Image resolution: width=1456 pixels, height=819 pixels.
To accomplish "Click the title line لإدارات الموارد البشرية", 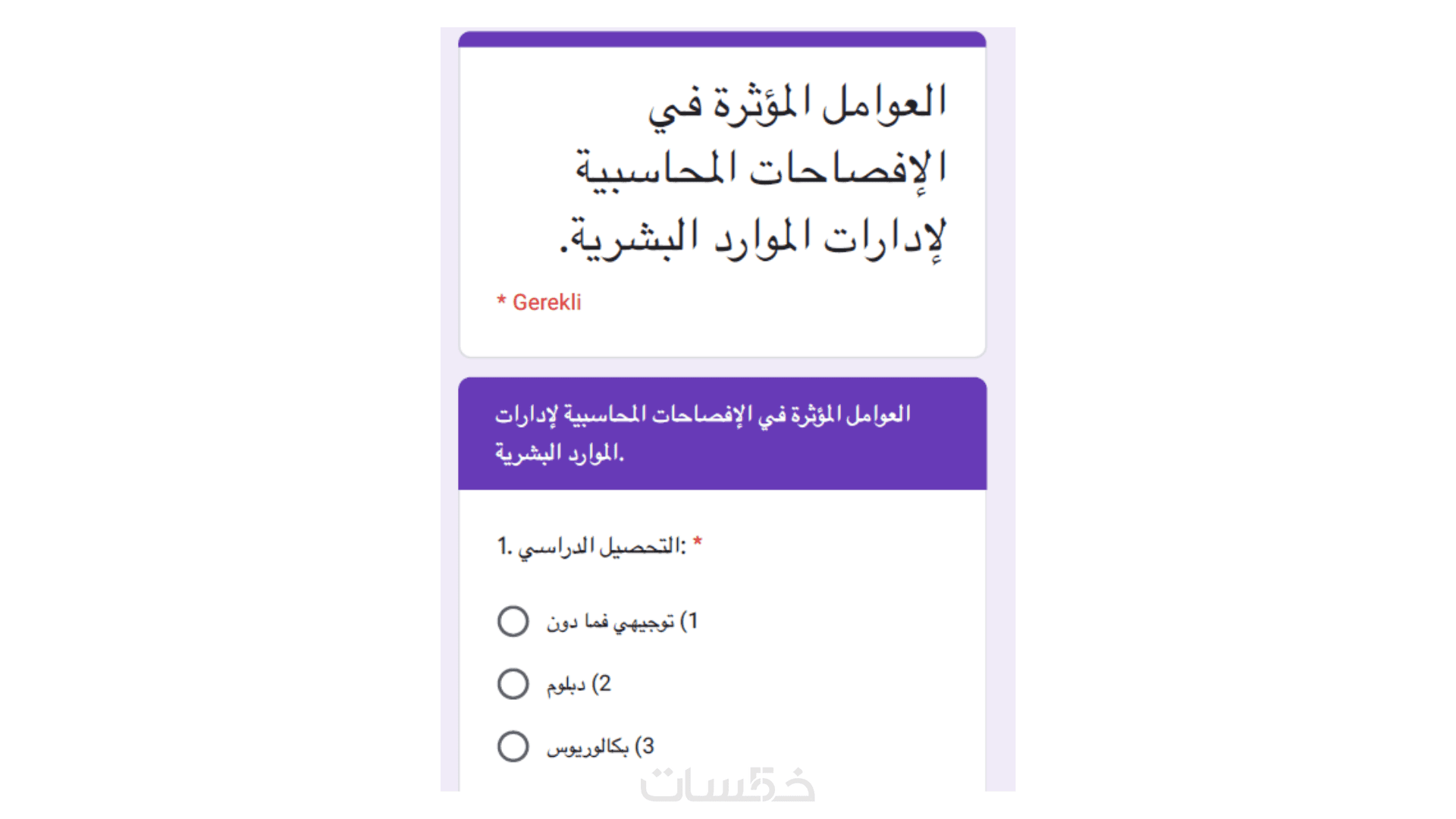I will tap(755, 237).
